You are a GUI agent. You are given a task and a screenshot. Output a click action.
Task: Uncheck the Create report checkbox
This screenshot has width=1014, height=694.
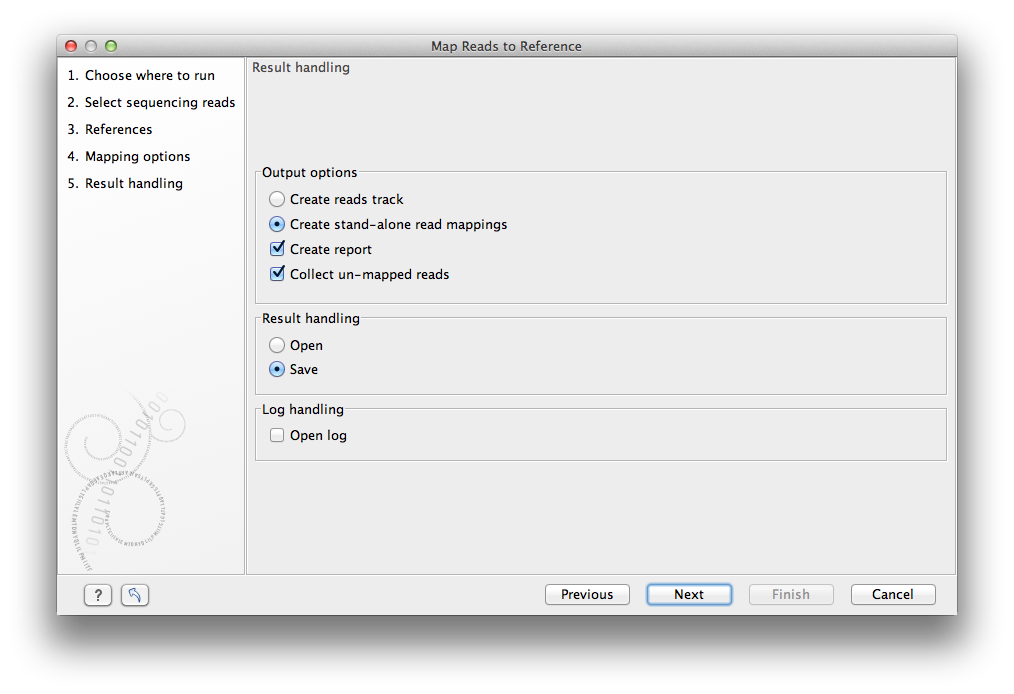[x=277, y=248]
